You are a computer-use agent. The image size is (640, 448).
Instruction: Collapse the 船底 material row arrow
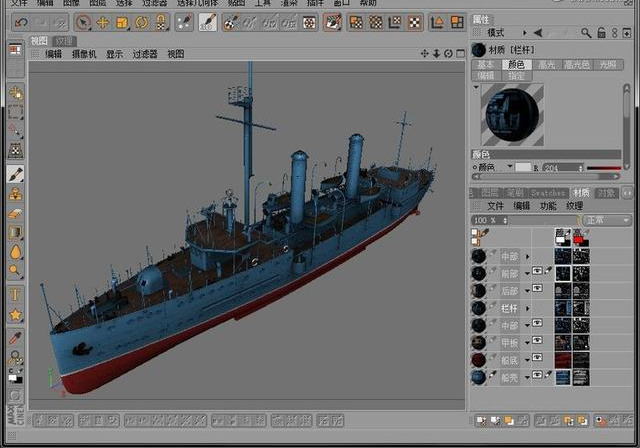pyautogui.click(x=527, y=360)
